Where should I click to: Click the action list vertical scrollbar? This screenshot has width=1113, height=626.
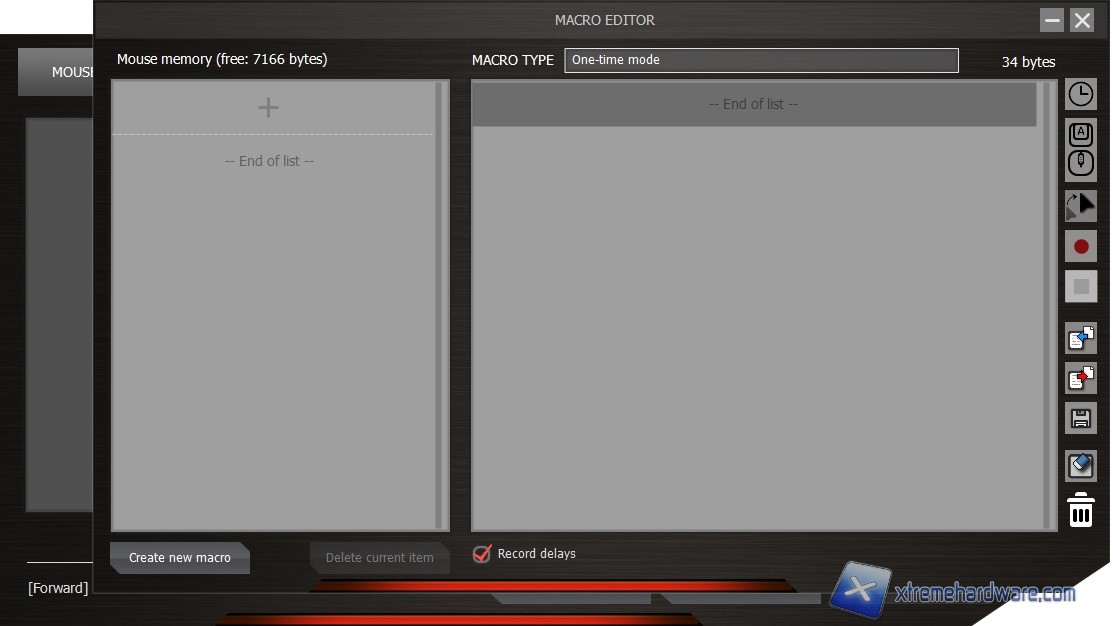(x=1047, y=305)
